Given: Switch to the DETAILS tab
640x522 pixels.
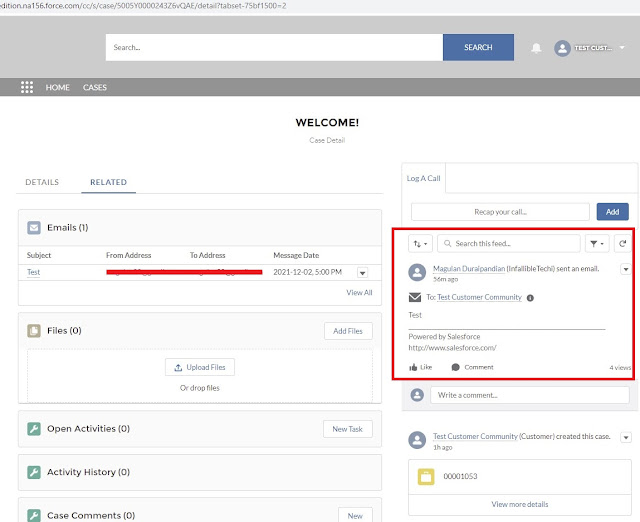Looking at the screenshot, I should [42, 182].
